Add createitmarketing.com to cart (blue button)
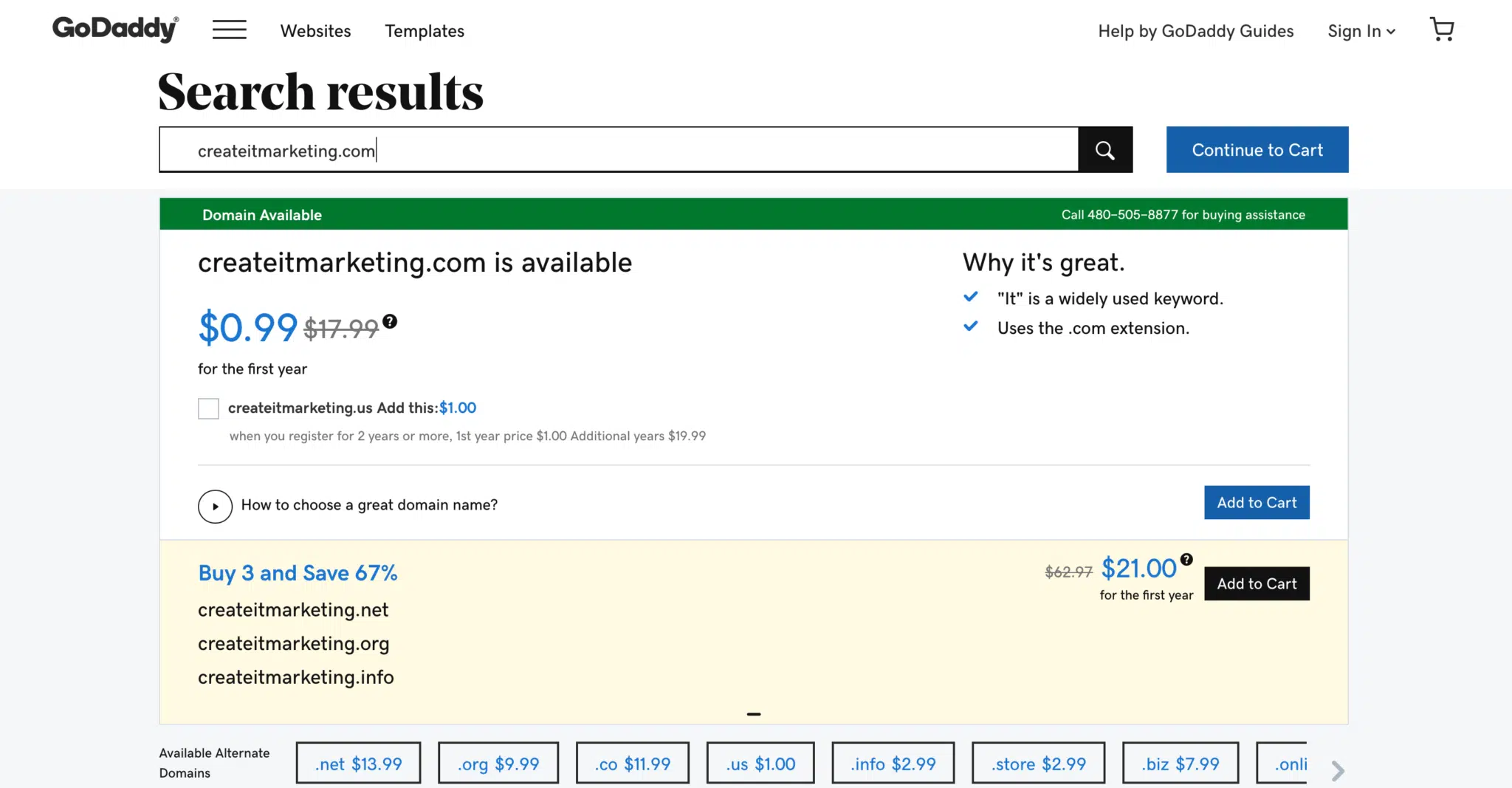The width and height of the screenshot is (1512, 788). [x=1257, y=502]
